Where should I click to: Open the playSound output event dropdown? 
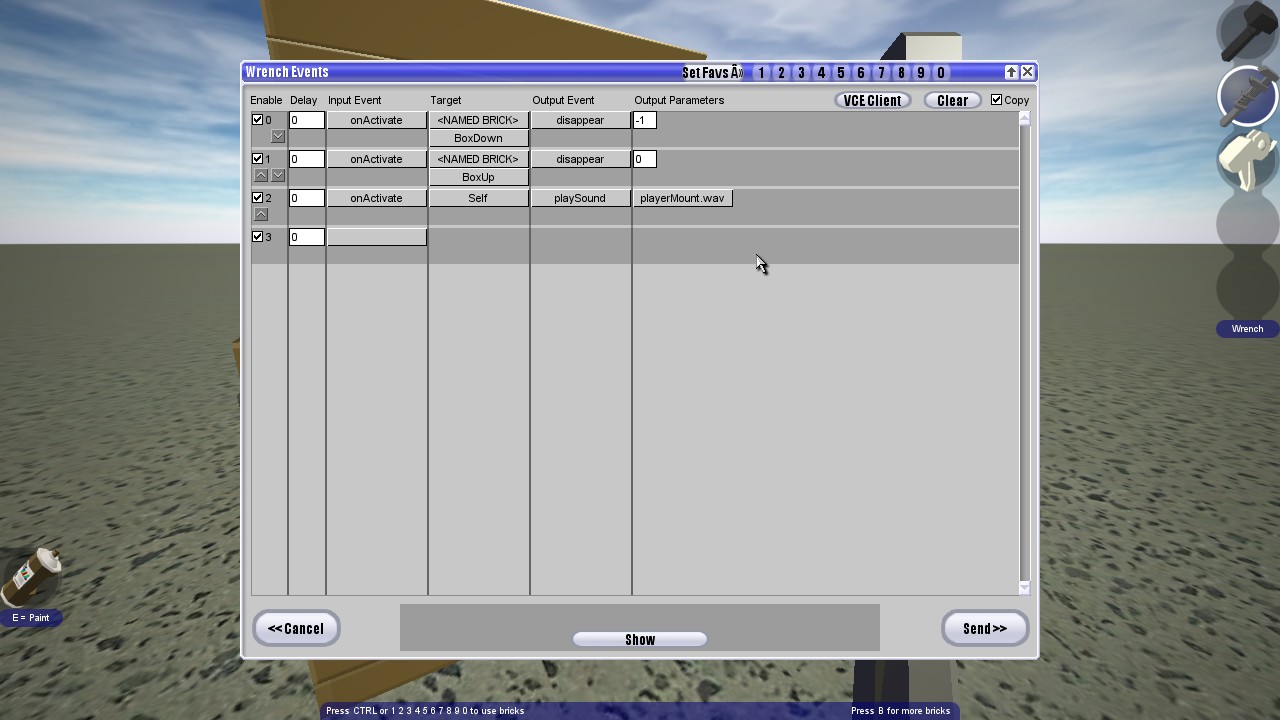click(580, 198)
